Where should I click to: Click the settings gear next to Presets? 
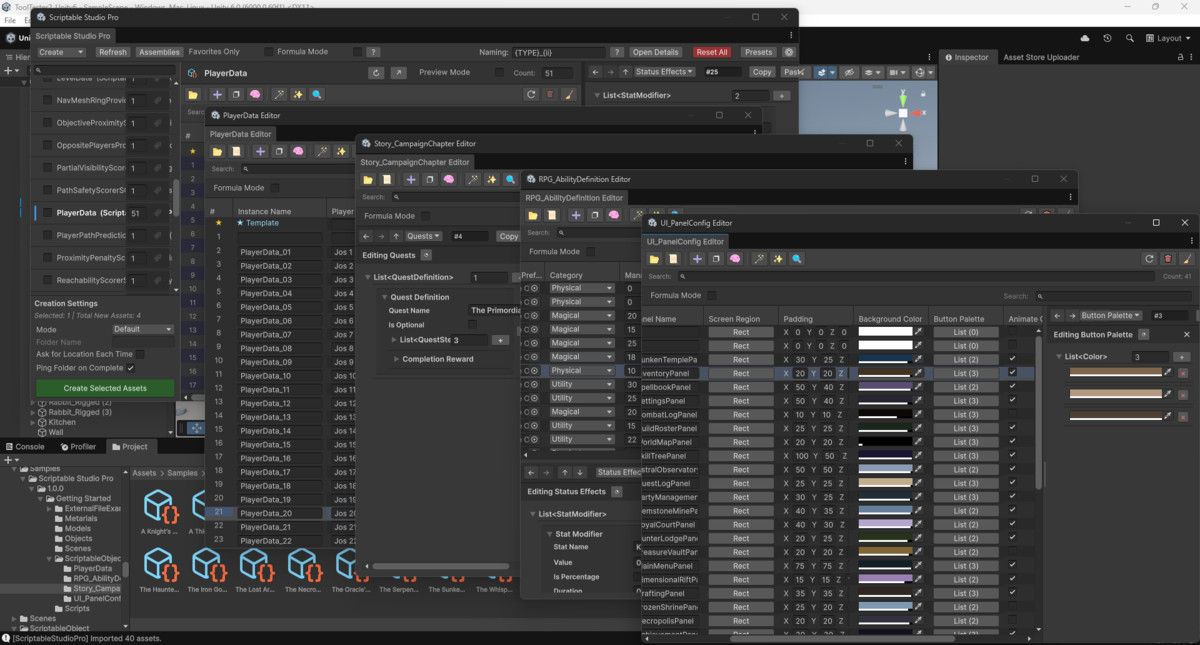(789, 51)
